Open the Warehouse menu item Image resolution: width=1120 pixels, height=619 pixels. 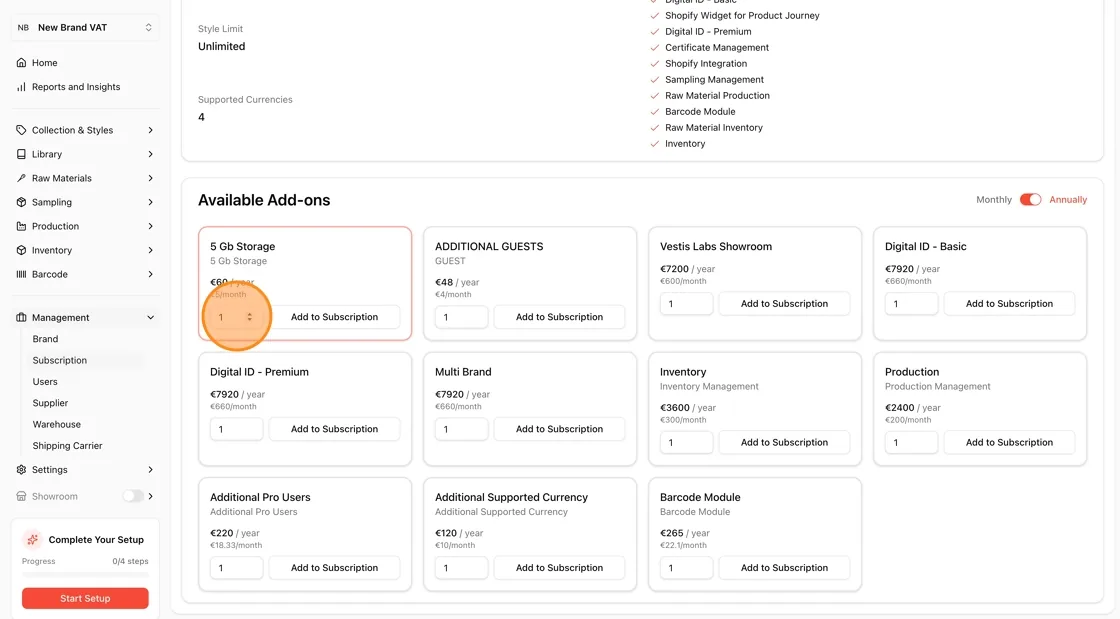coord(56,425)
